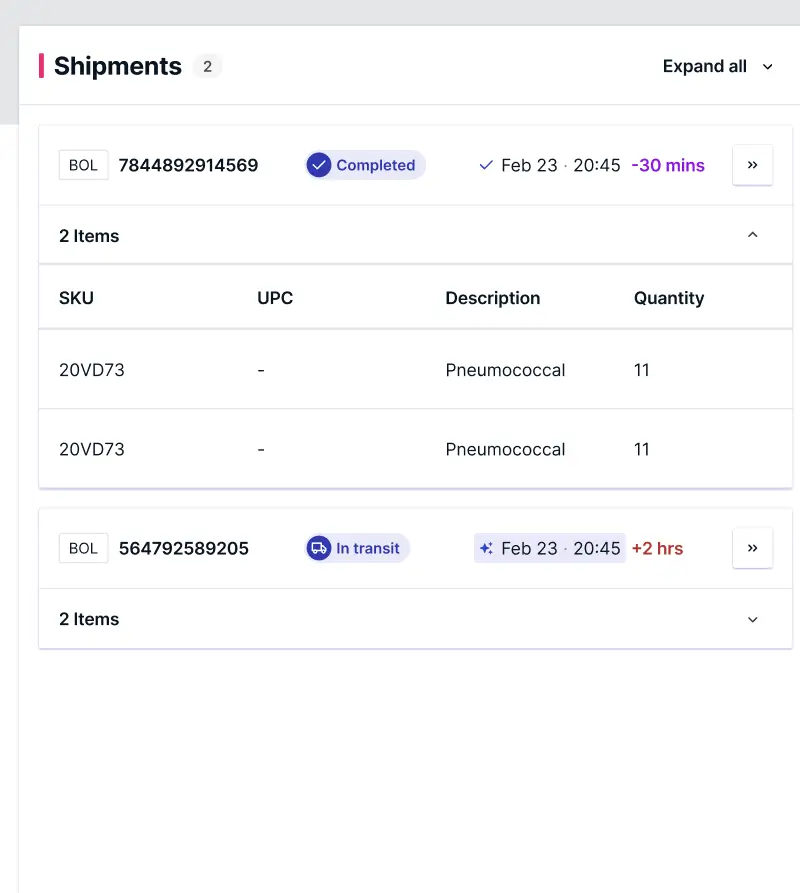This screenshot has height=893, width=800.
Task: Click the +2 hrs delay indicator
Action: point(657,548)
